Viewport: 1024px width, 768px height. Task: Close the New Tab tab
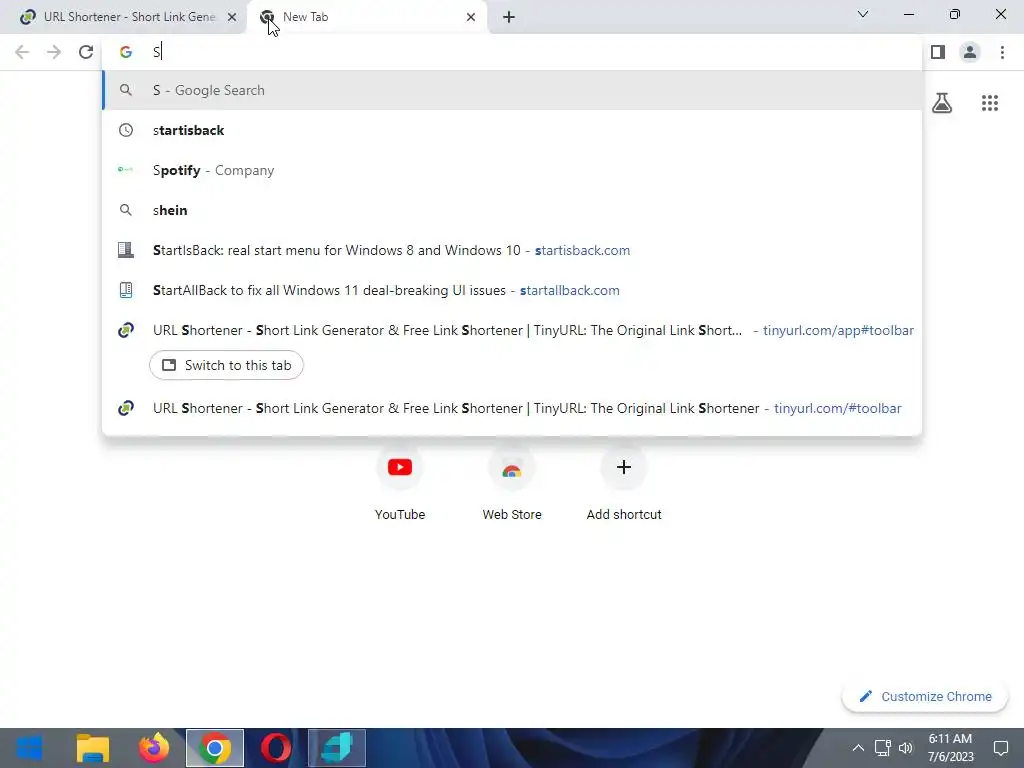coord(471,17)
